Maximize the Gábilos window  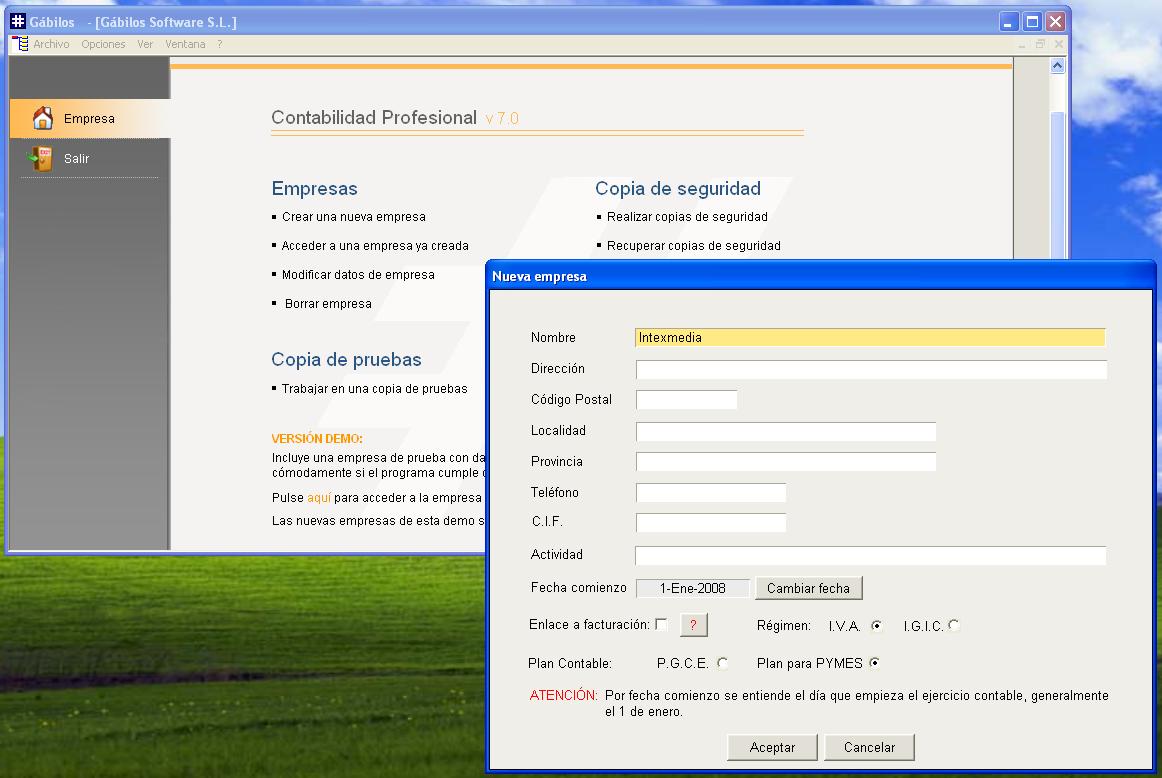(x=1032, y=22)
